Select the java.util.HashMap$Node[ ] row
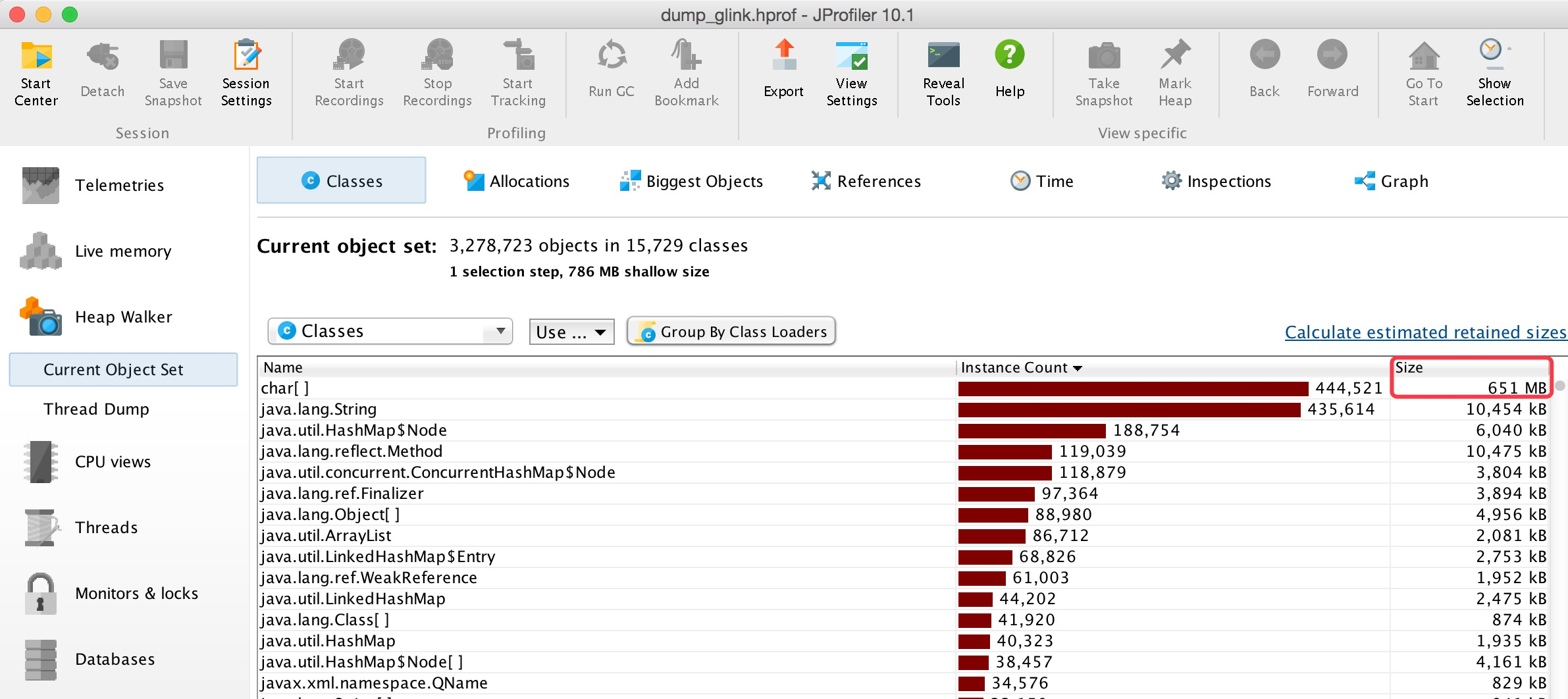1568x699 pixels. click(x=903, y=662)
